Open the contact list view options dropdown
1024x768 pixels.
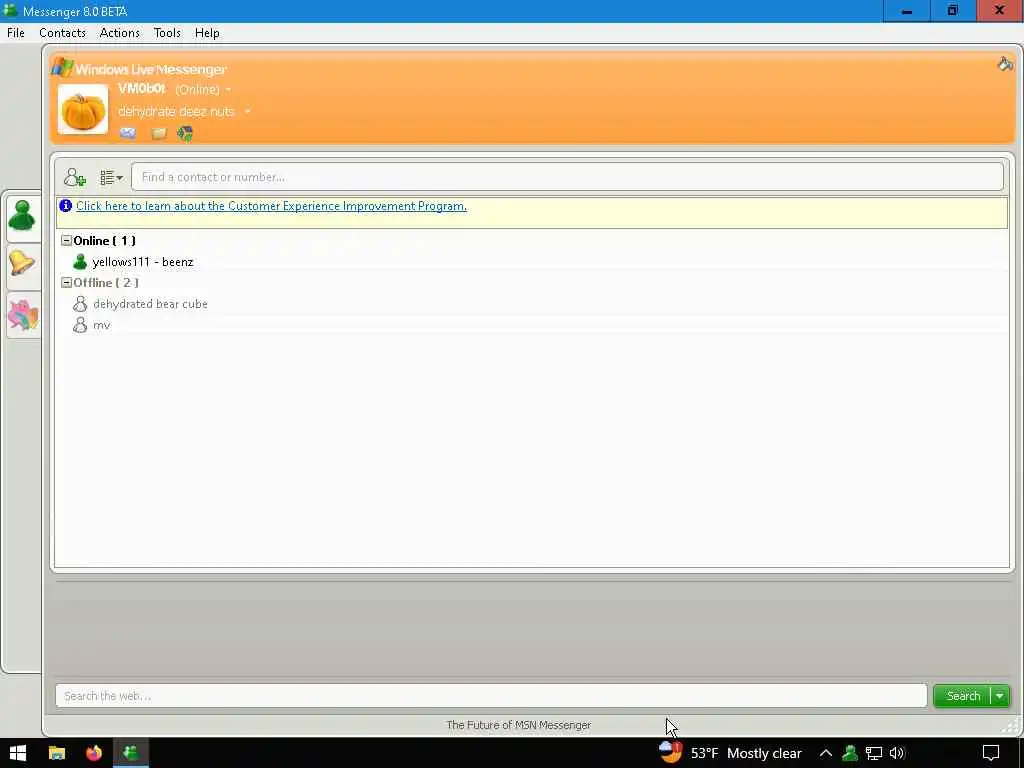pos(112,178)
